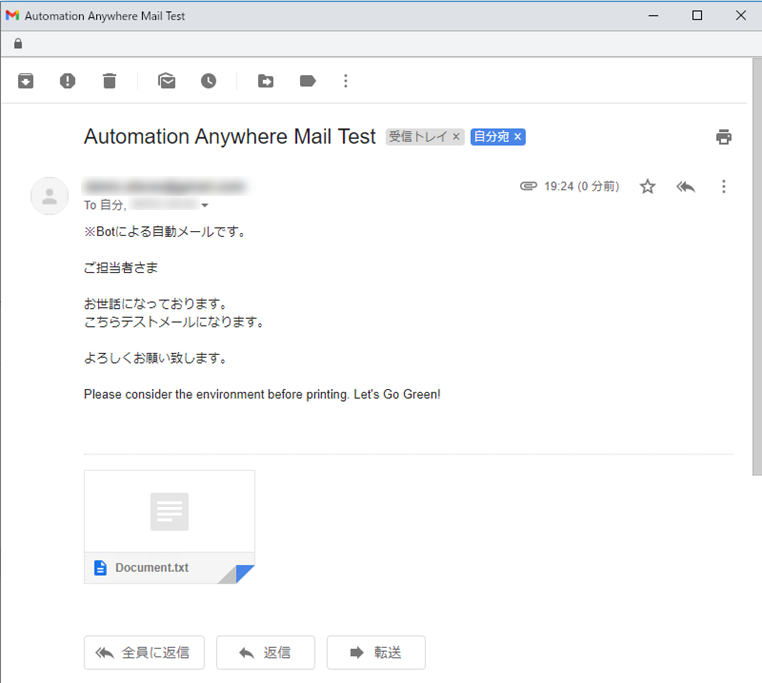Expand recipient details dropdown arrow
Viewport: 762px width, 683px height.
[205, 205]
